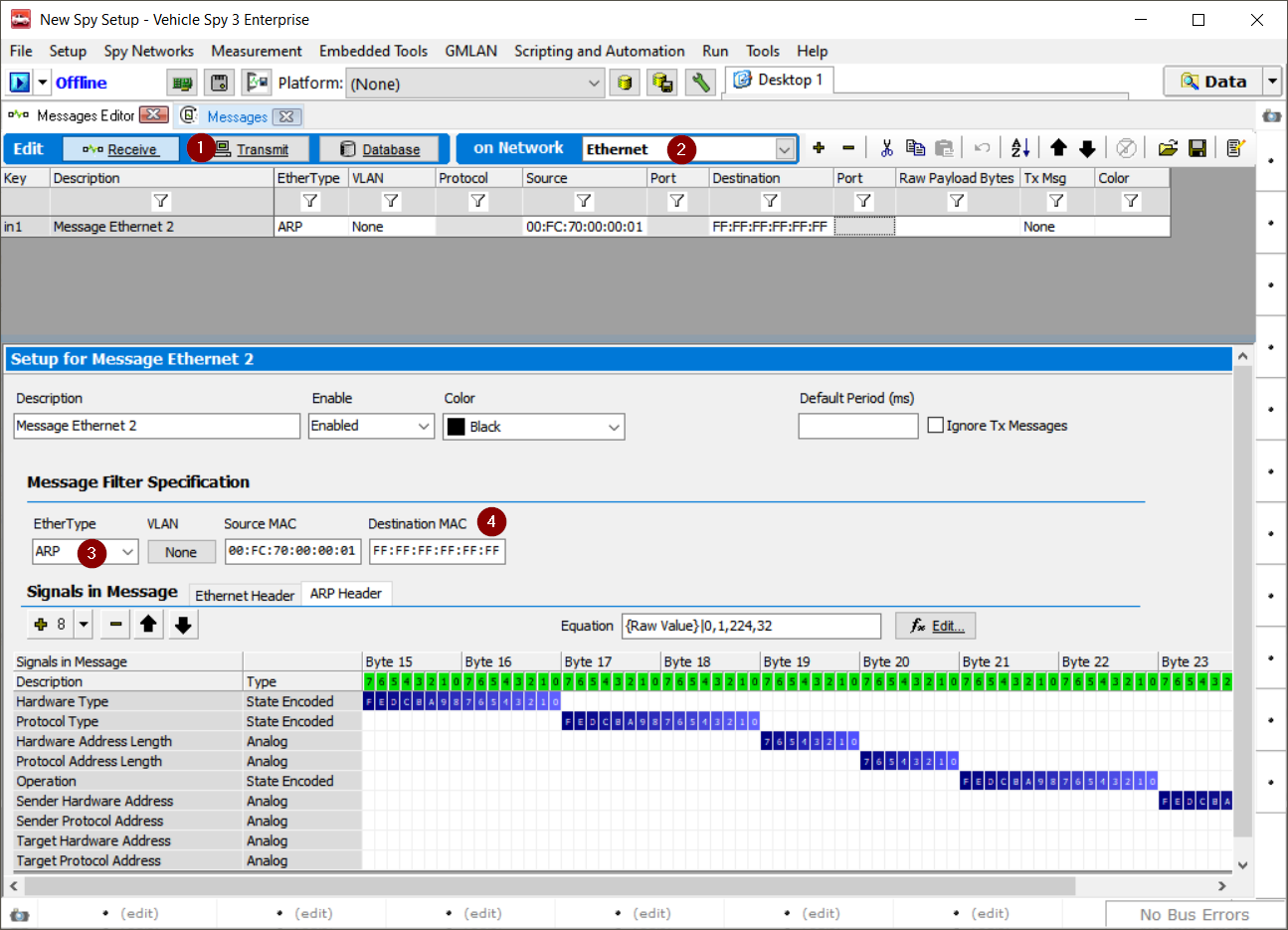Open the File menu
The width and height of the screenshot is (1288, 930).
pyautogui.click(x=21, y=51)
